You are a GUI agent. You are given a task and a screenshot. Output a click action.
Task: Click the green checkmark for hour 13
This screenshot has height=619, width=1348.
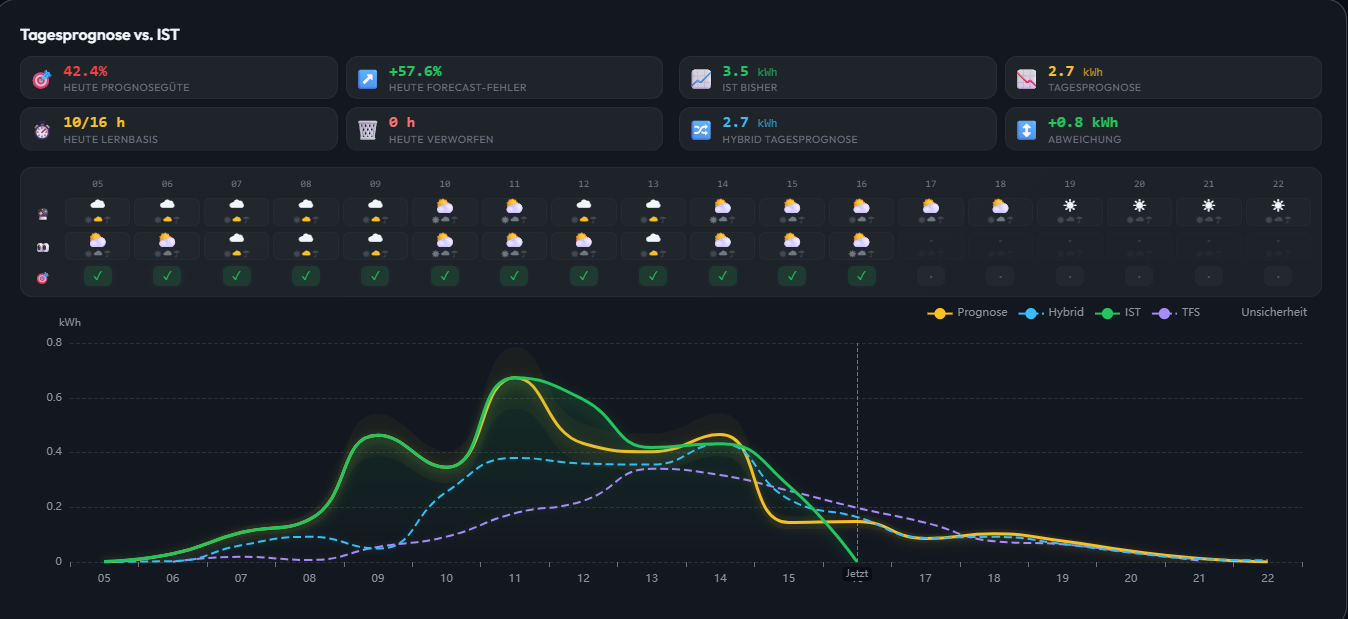click(x=653, y=276)
